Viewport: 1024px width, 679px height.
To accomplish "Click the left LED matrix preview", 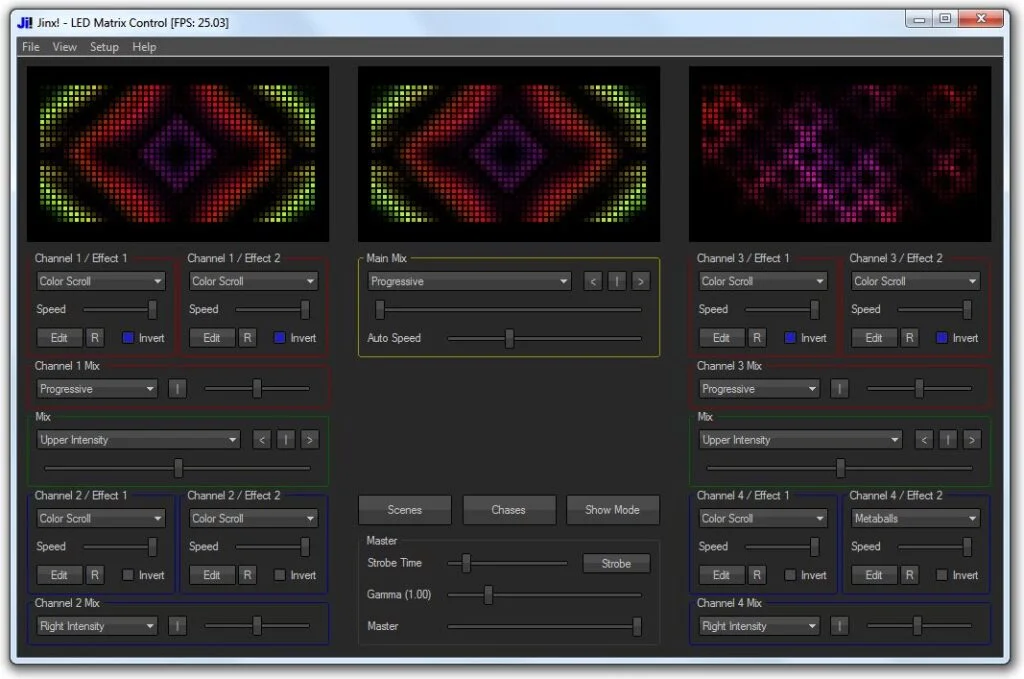I will pos(178,154).
